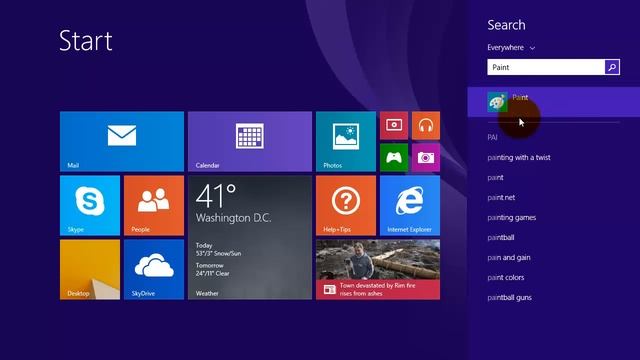This screenshot has width=640, height=360.
Task: Select the paintball guns suggestion
Action: (x=509, y=298)
